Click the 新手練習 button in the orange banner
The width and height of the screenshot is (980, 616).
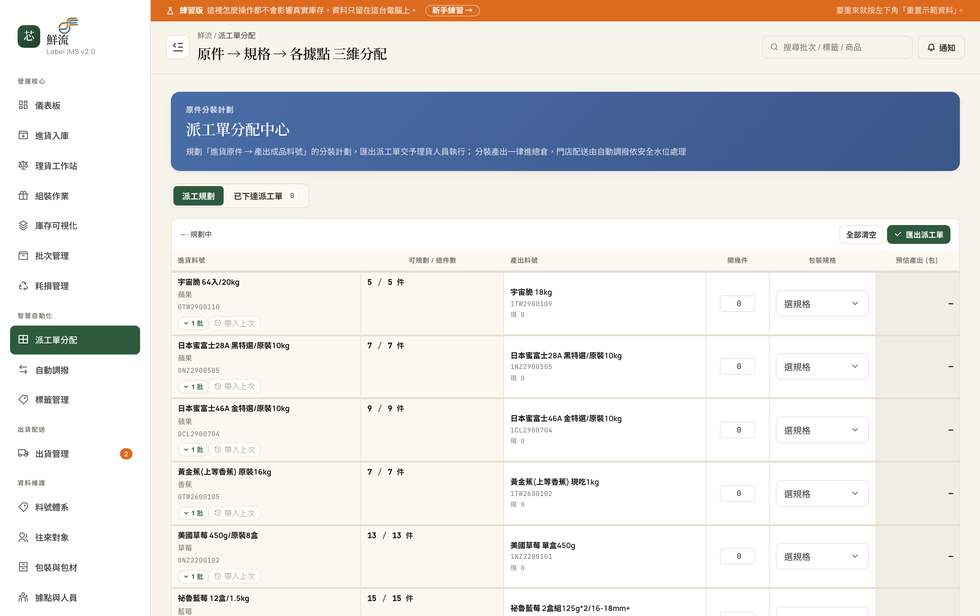(452, 11)
